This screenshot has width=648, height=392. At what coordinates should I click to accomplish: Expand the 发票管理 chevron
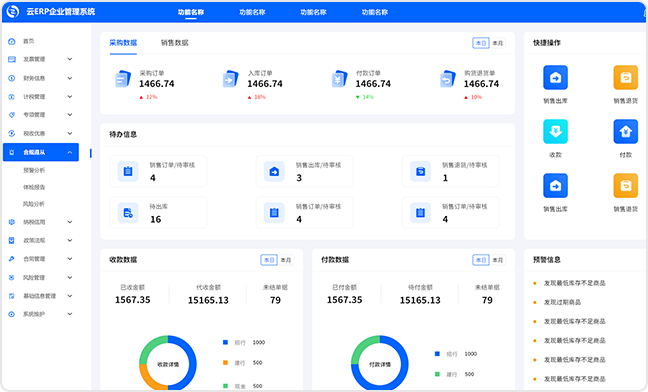pyautogui.click(x=70, y=59)
